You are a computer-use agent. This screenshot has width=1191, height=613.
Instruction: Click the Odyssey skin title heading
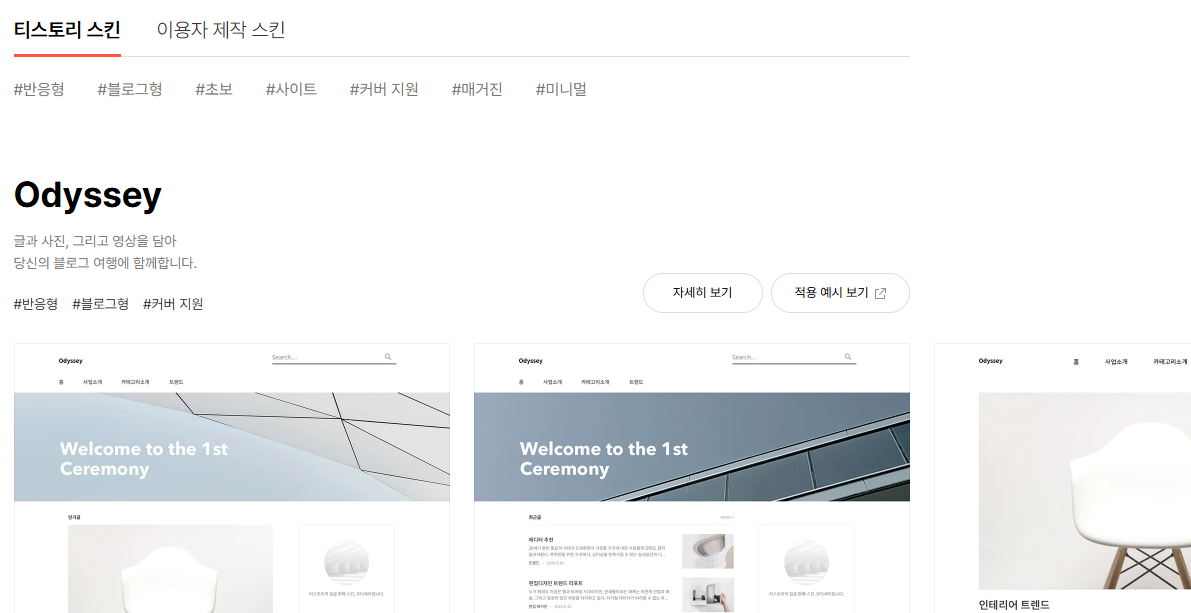click(87, 194)
